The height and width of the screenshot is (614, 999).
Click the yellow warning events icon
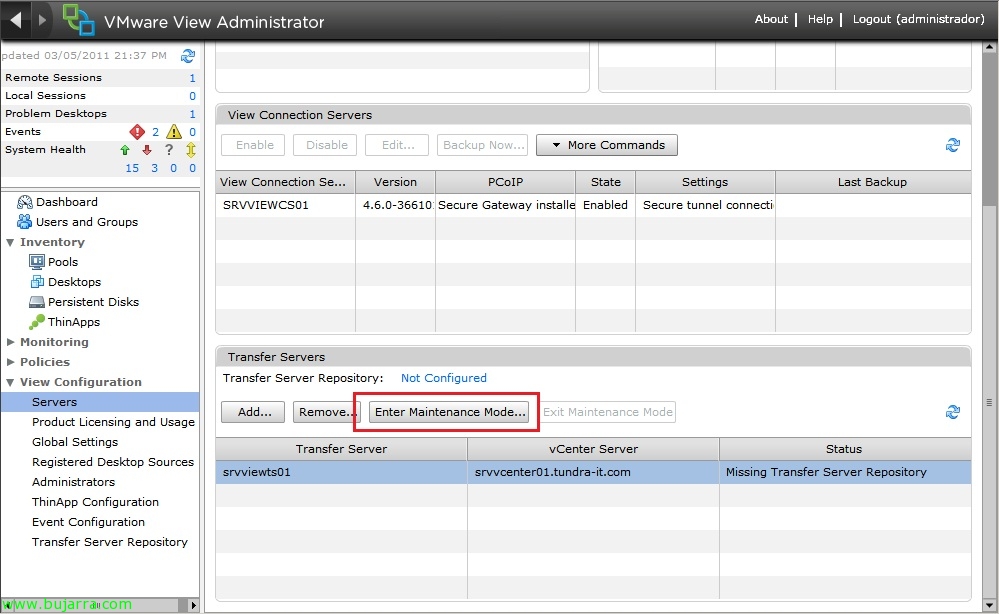[x=174, y=132]
